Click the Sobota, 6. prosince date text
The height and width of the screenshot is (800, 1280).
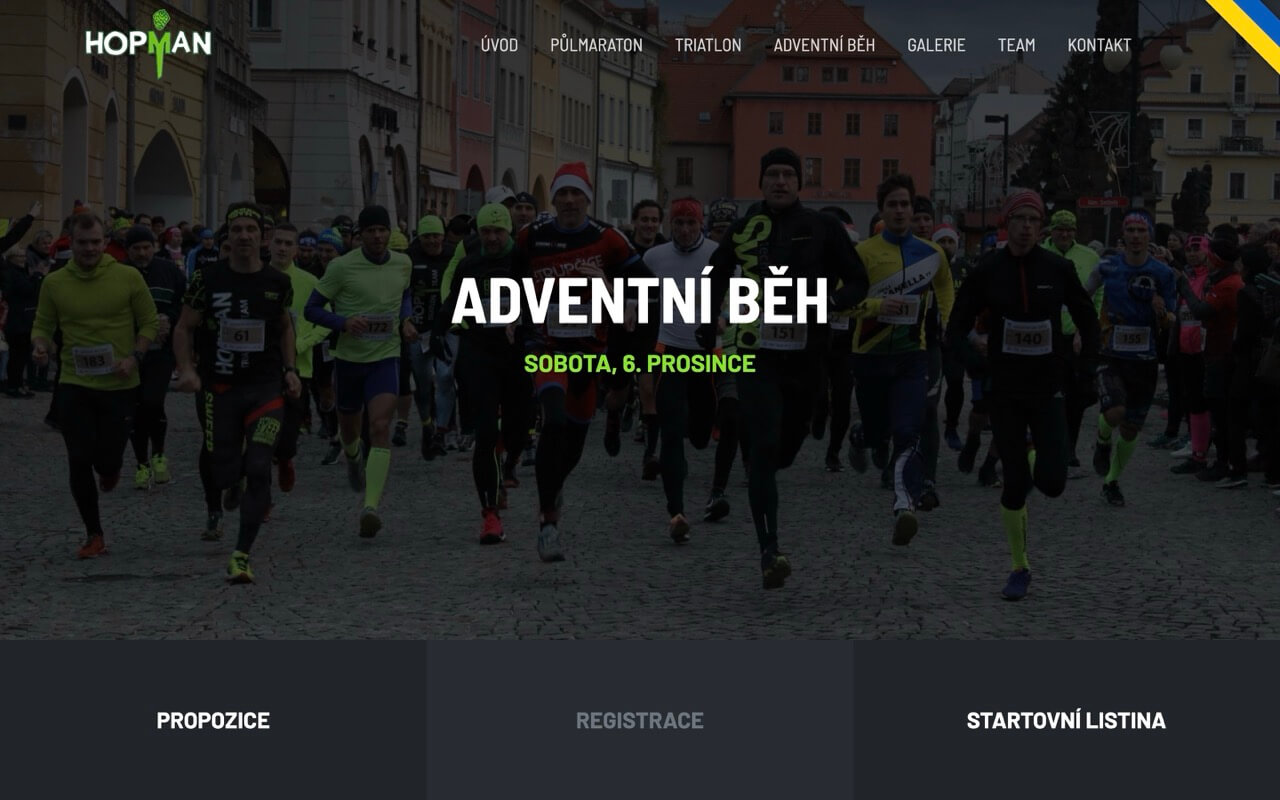[x=640, y=363]
